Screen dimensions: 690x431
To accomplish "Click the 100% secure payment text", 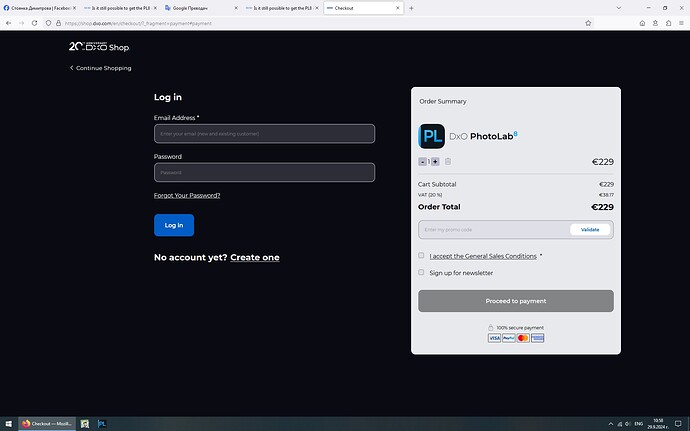I will coord(520,328).
